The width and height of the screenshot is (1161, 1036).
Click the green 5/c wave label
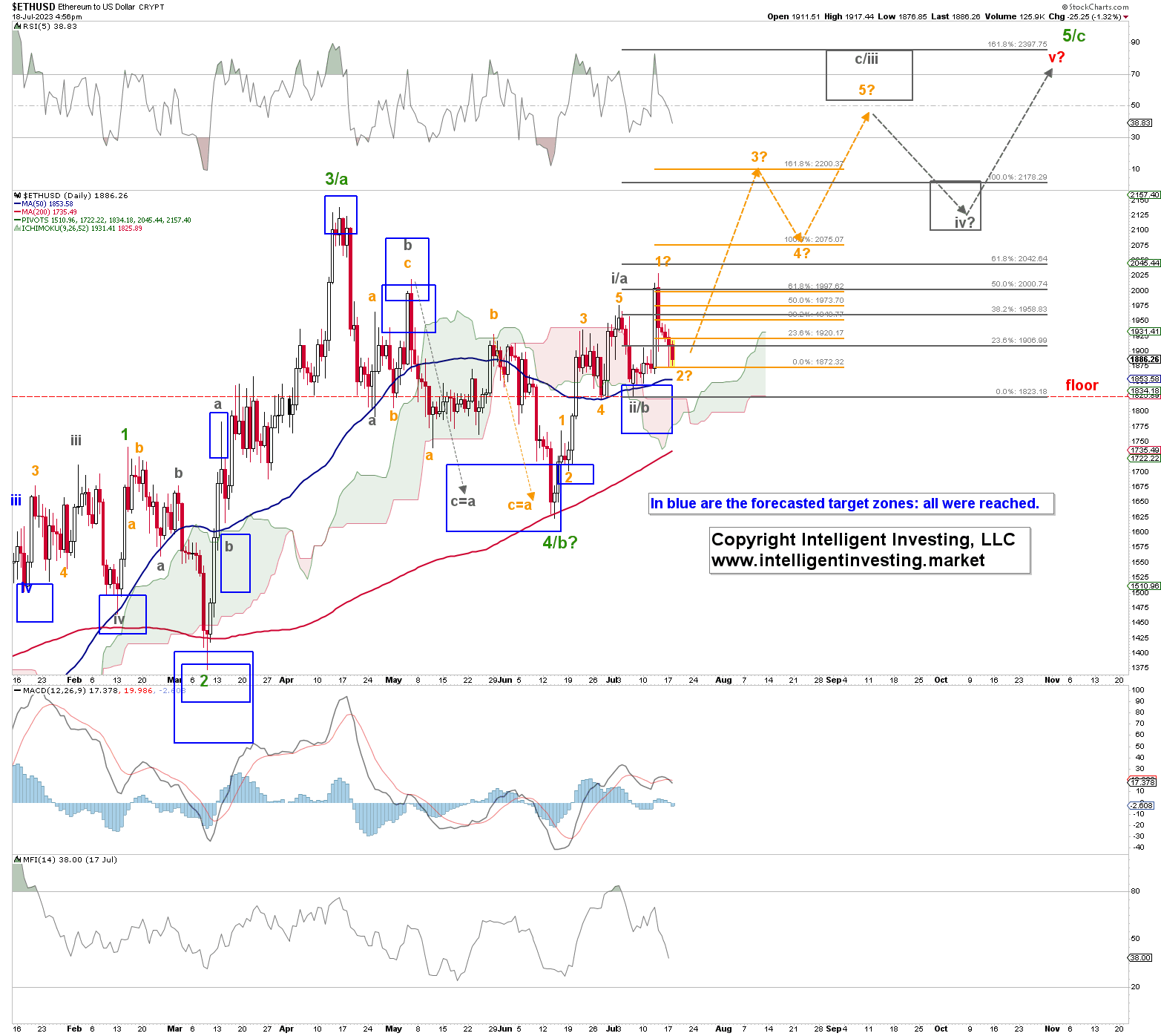tap(1073, 35)
